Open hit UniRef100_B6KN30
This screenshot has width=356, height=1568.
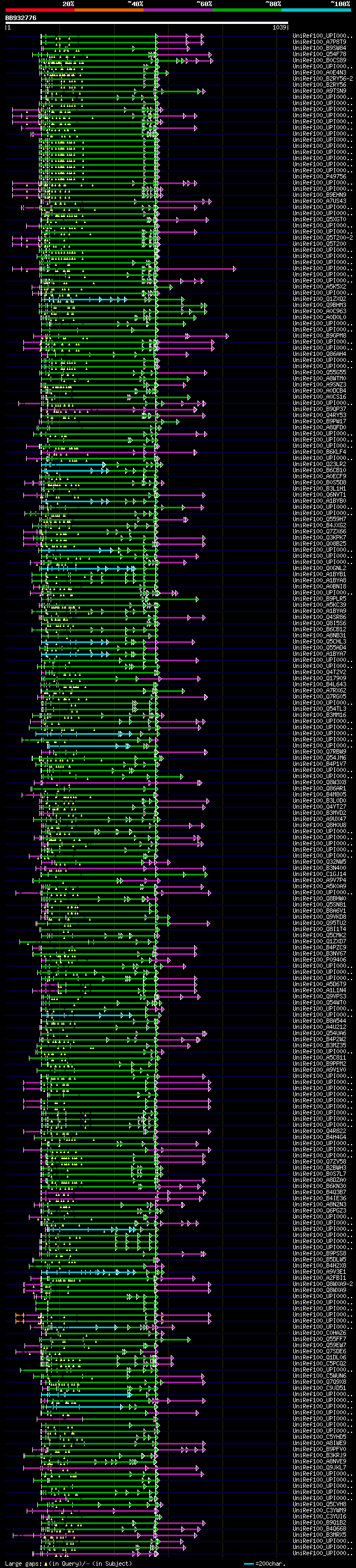coord(319,1186)
